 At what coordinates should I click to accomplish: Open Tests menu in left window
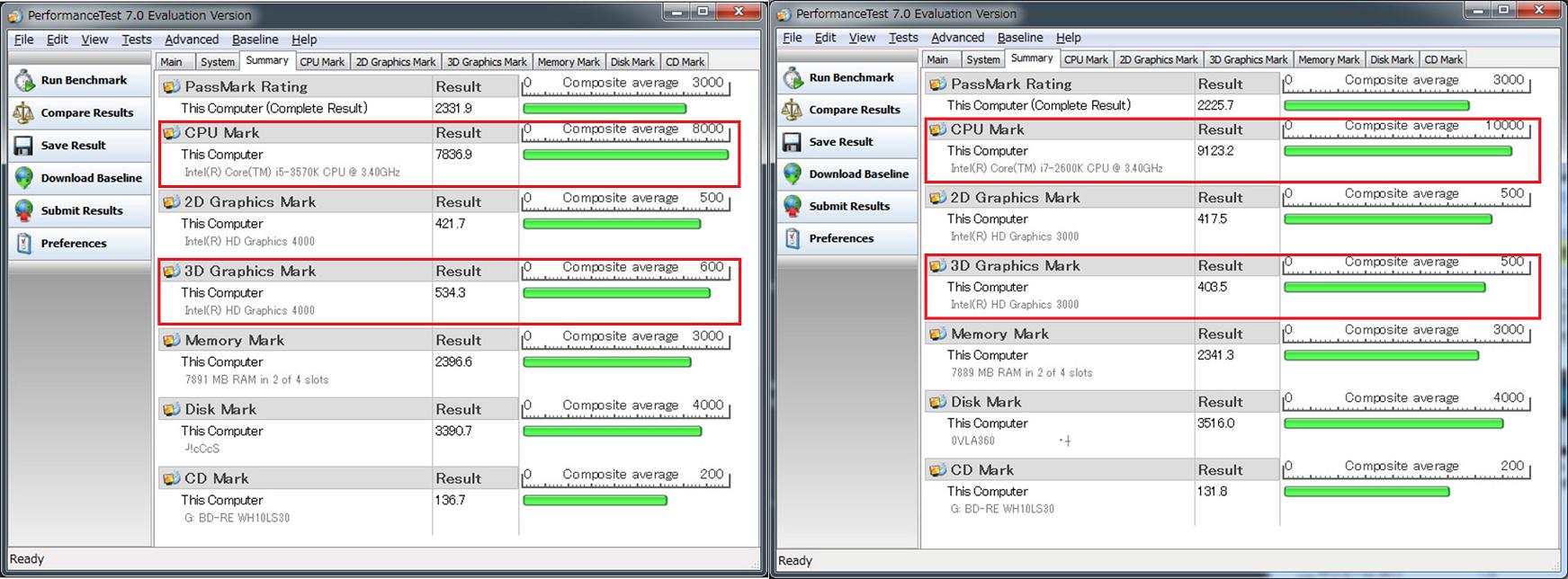137,40
